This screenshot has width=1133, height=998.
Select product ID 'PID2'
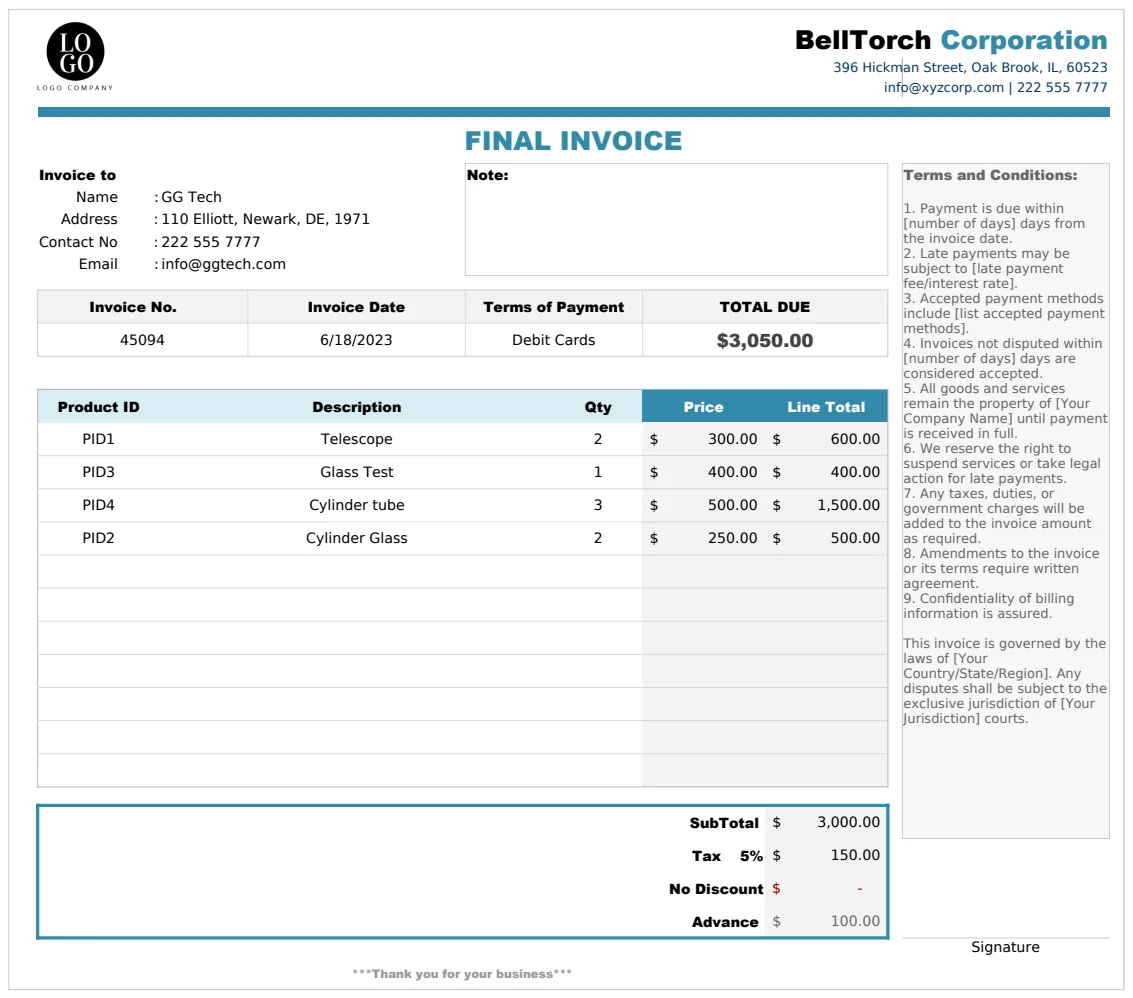98,538
